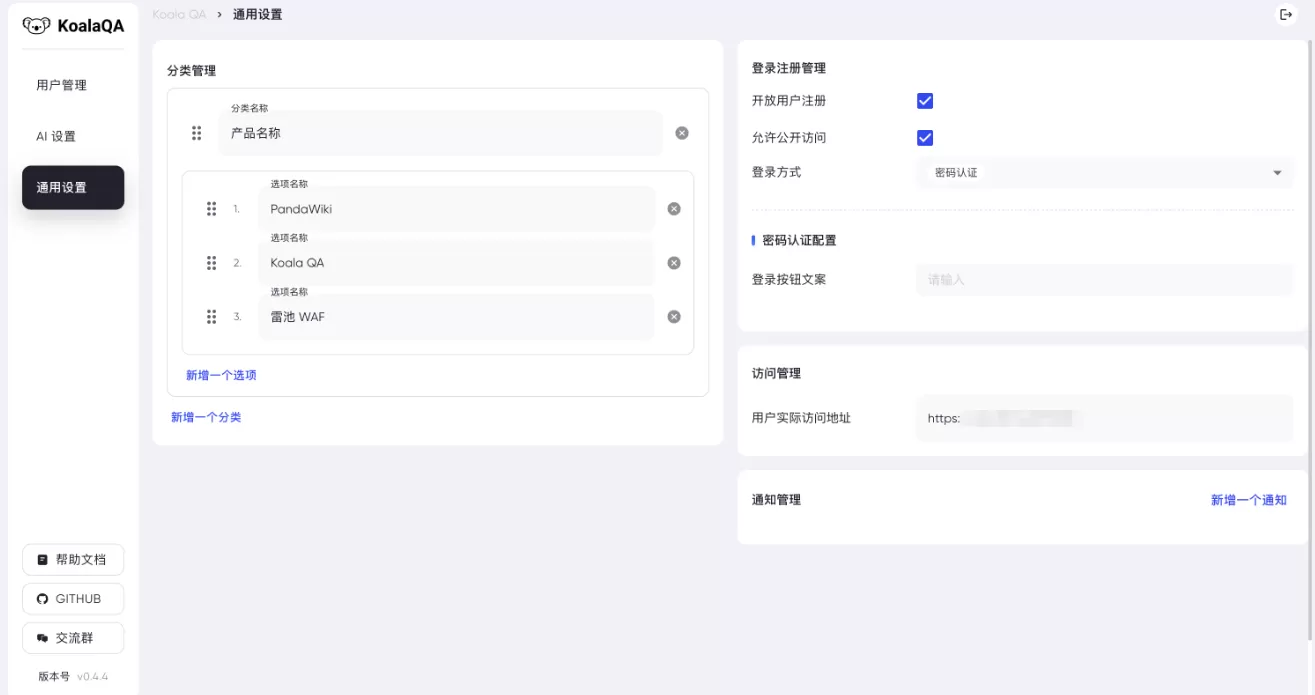Screen dimensions: 1315x695
Task: Toggle 允许公开访问 off
Action: pyautogui.click(x=924, y=137)
